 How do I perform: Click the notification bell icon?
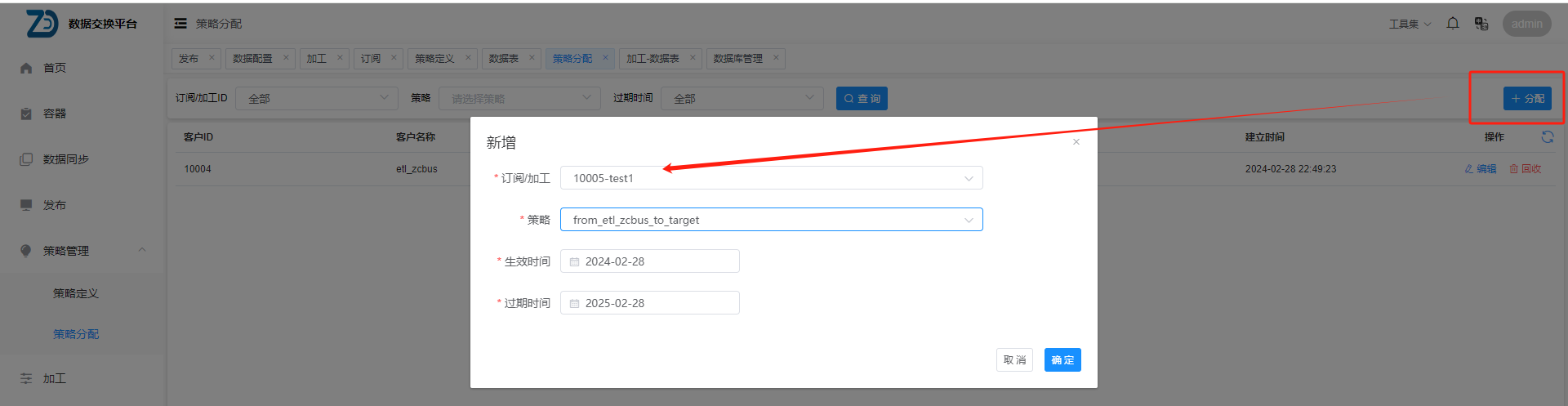1453,24
